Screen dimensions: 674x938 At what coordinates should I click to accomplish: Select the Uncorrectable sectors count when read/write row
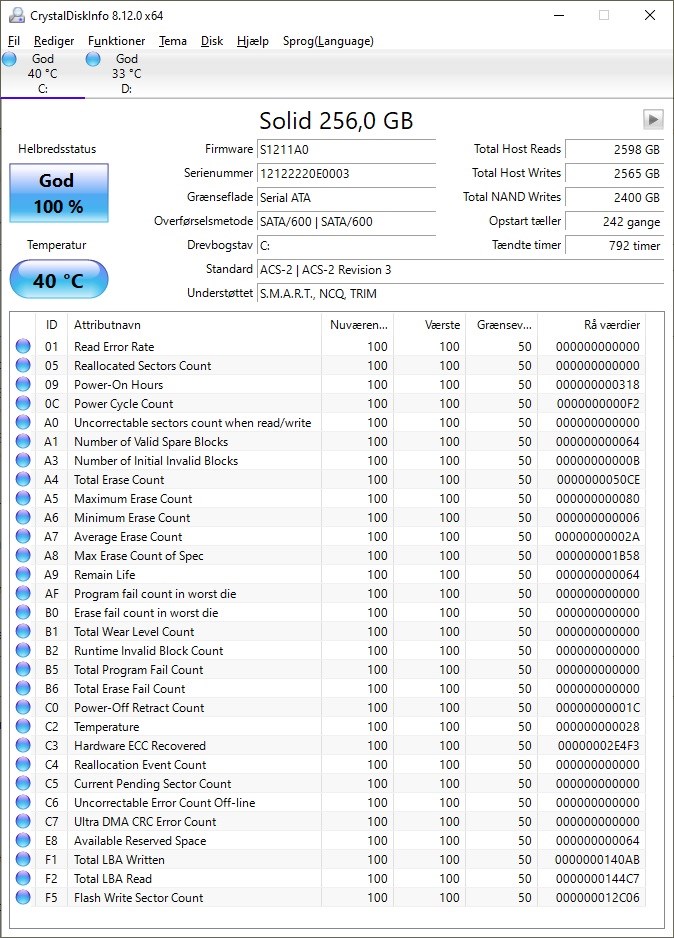[x=328, y=422]
